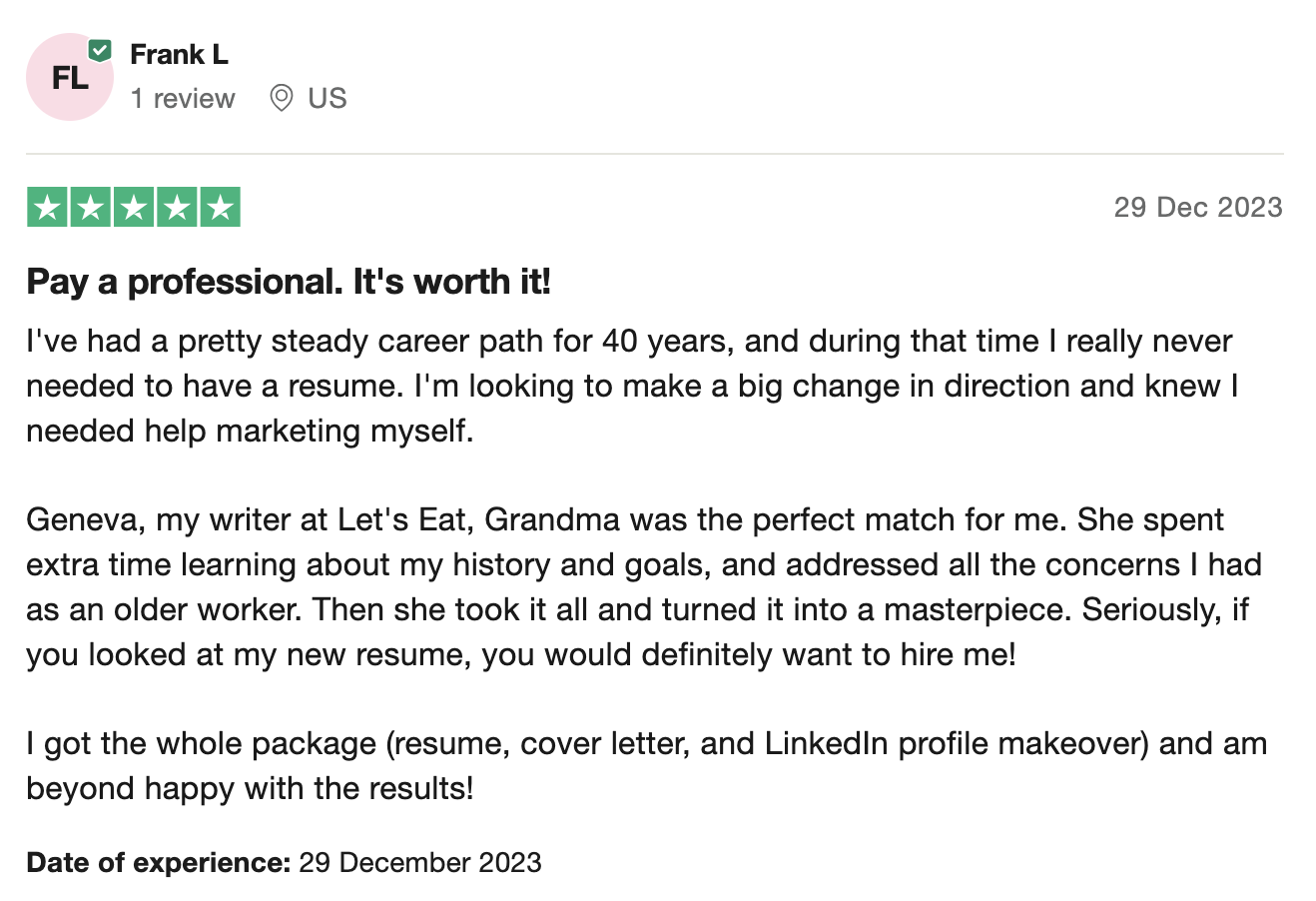Click the fifth green rating star
1316x901 pixels.
pos(221,207)
